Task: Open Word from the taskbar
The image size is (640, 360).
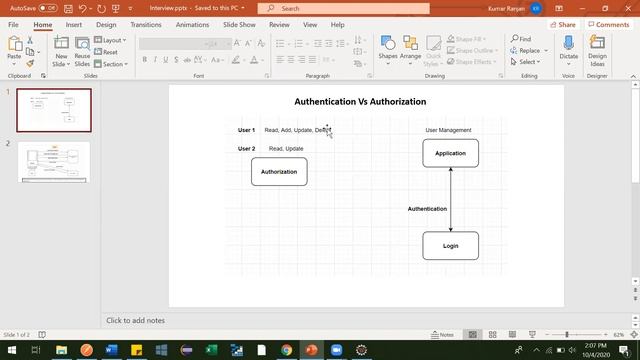Action: [111, 350]
